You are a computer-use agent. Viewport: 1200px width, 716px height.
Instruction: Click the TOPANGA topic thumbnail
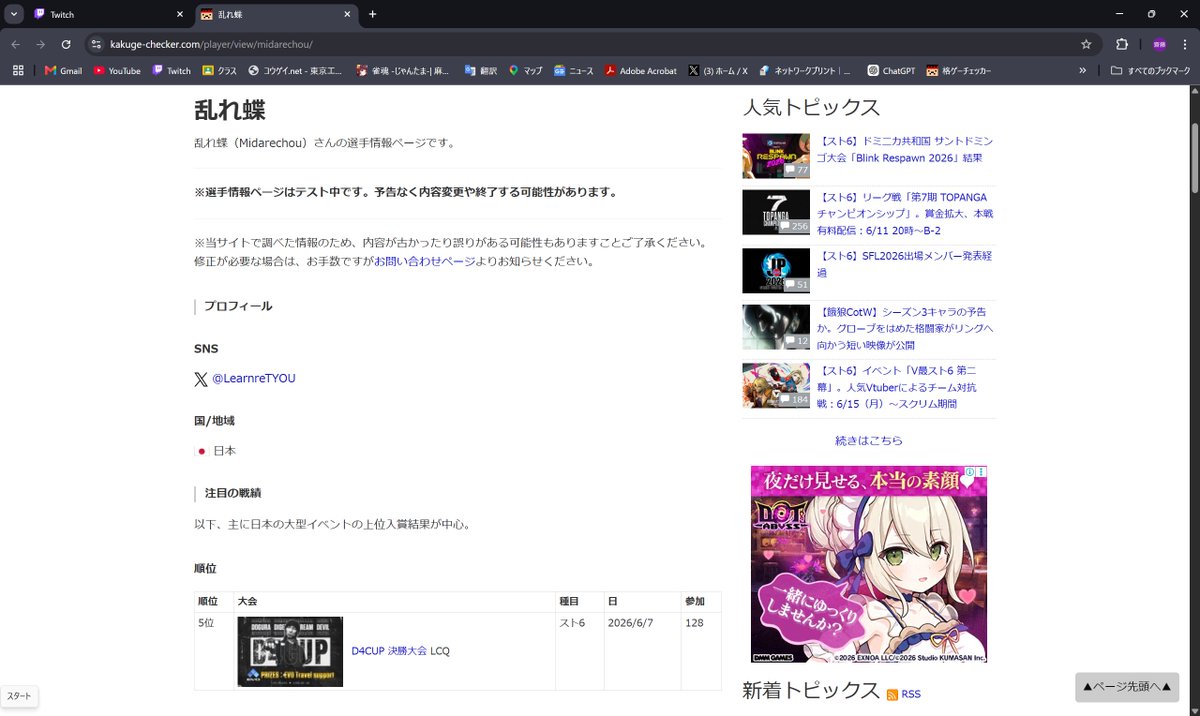coord(776,213)
